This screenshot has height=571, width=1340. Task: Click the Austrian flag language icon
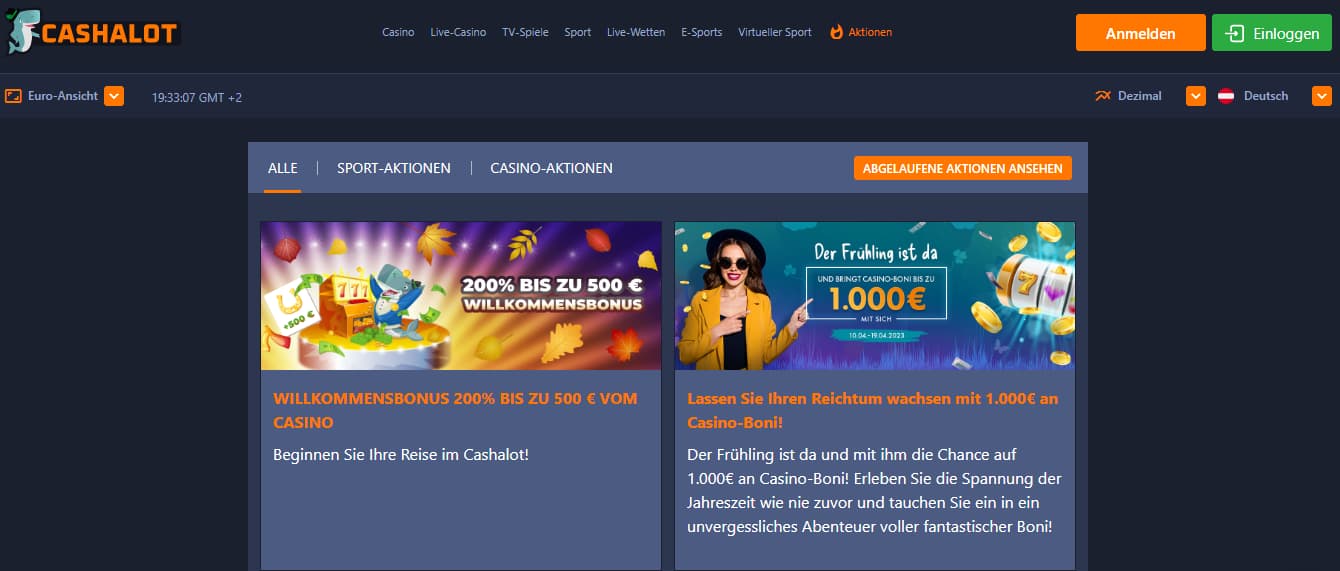1226,96
